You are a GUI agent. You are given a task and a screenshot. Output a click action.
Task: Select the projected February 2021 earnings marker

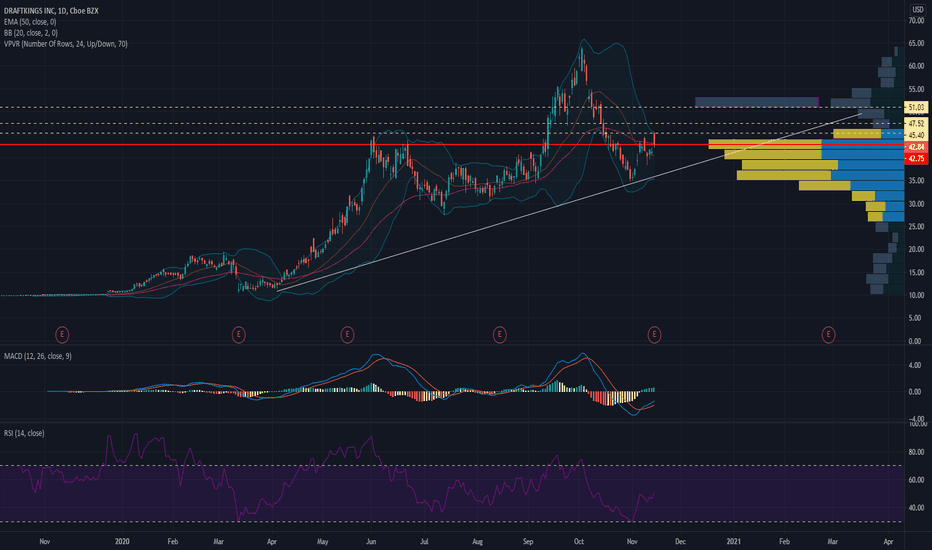828,335
